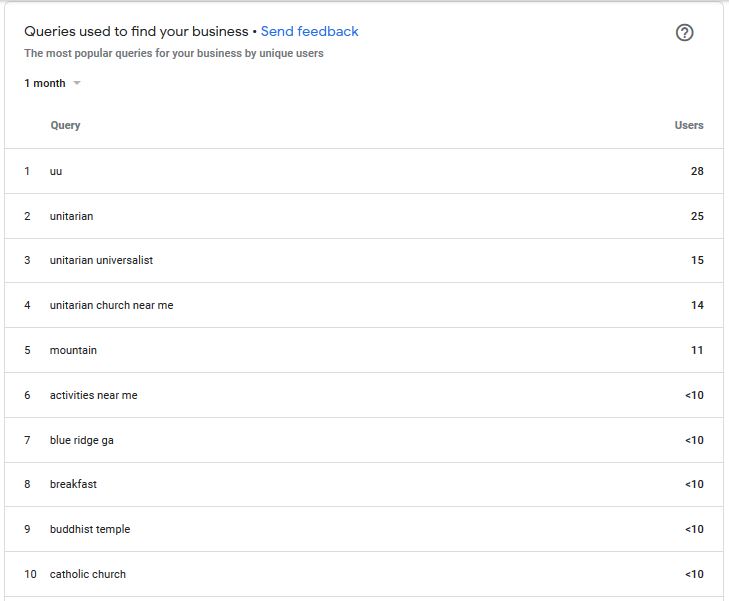Screen dimensions: 729x601
Task: Select the 'mountain' query
Action: coord(73,350)
